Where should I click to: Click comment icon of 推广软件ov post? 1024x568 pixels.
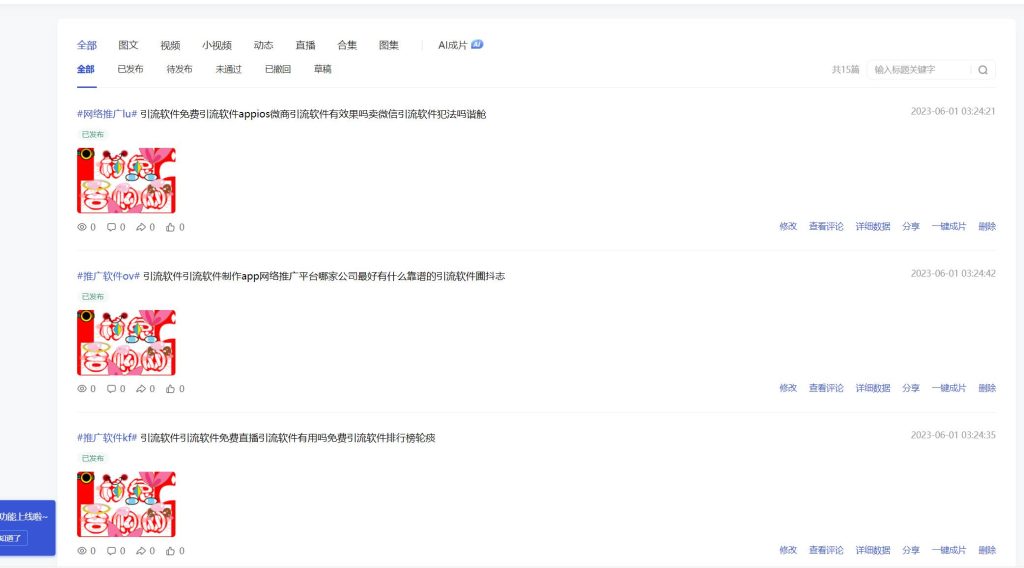pos(111,388)
